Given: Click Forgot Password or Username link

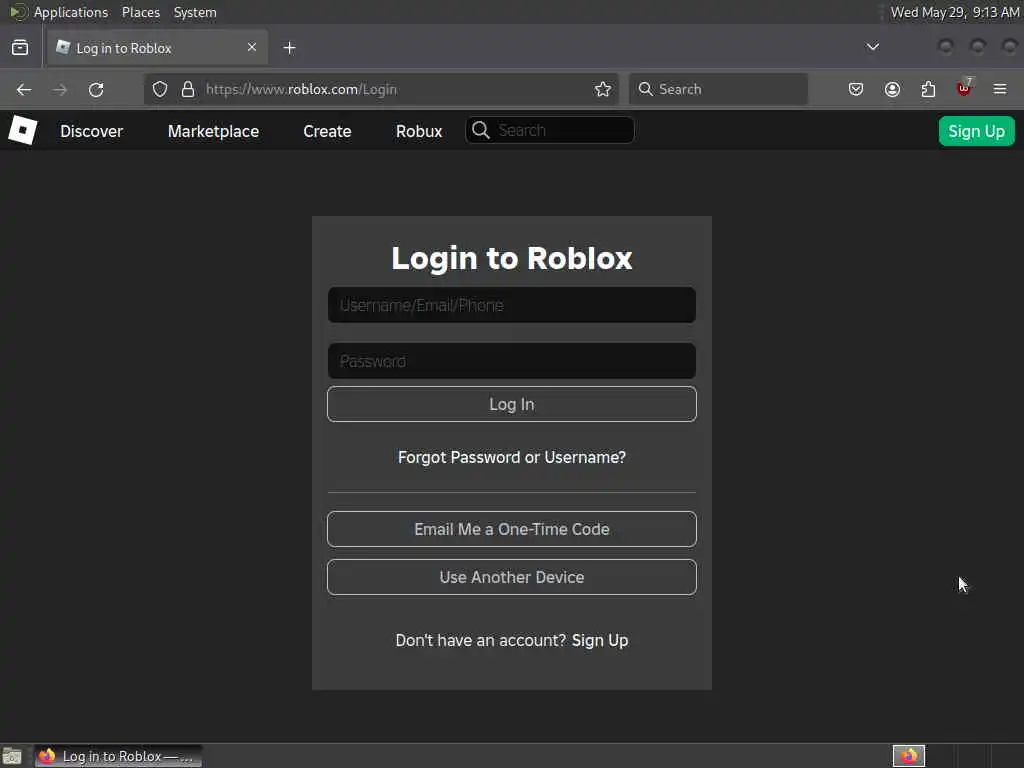Looking at the screenshot, I should click(x=511, y=457).
